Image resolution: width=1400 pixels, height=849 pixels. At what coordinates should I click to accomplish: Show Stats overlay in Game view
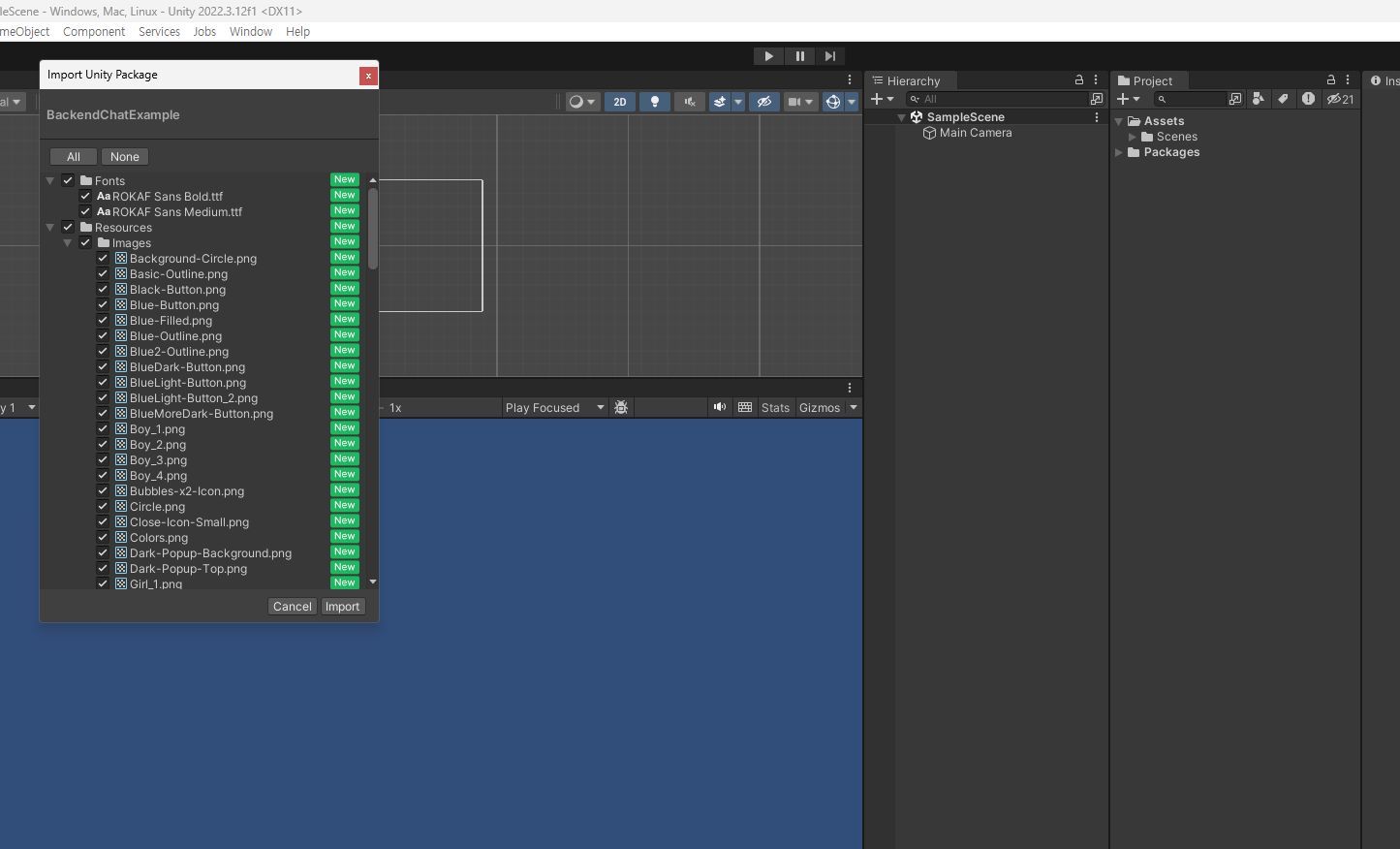[x=775, y=408]
